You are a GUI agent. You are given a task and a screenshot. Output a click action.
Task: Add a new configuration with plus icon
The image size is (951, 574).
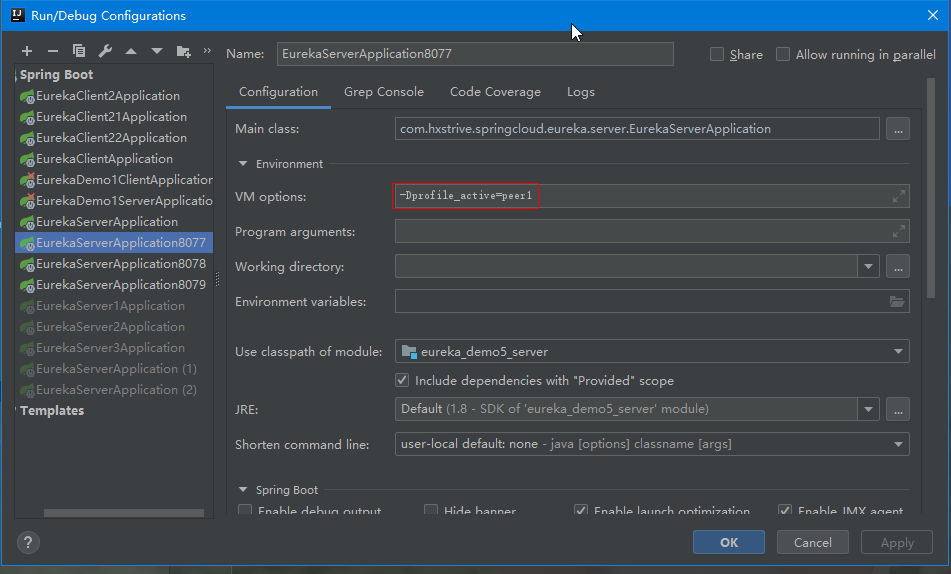click(x=27, y=52)
